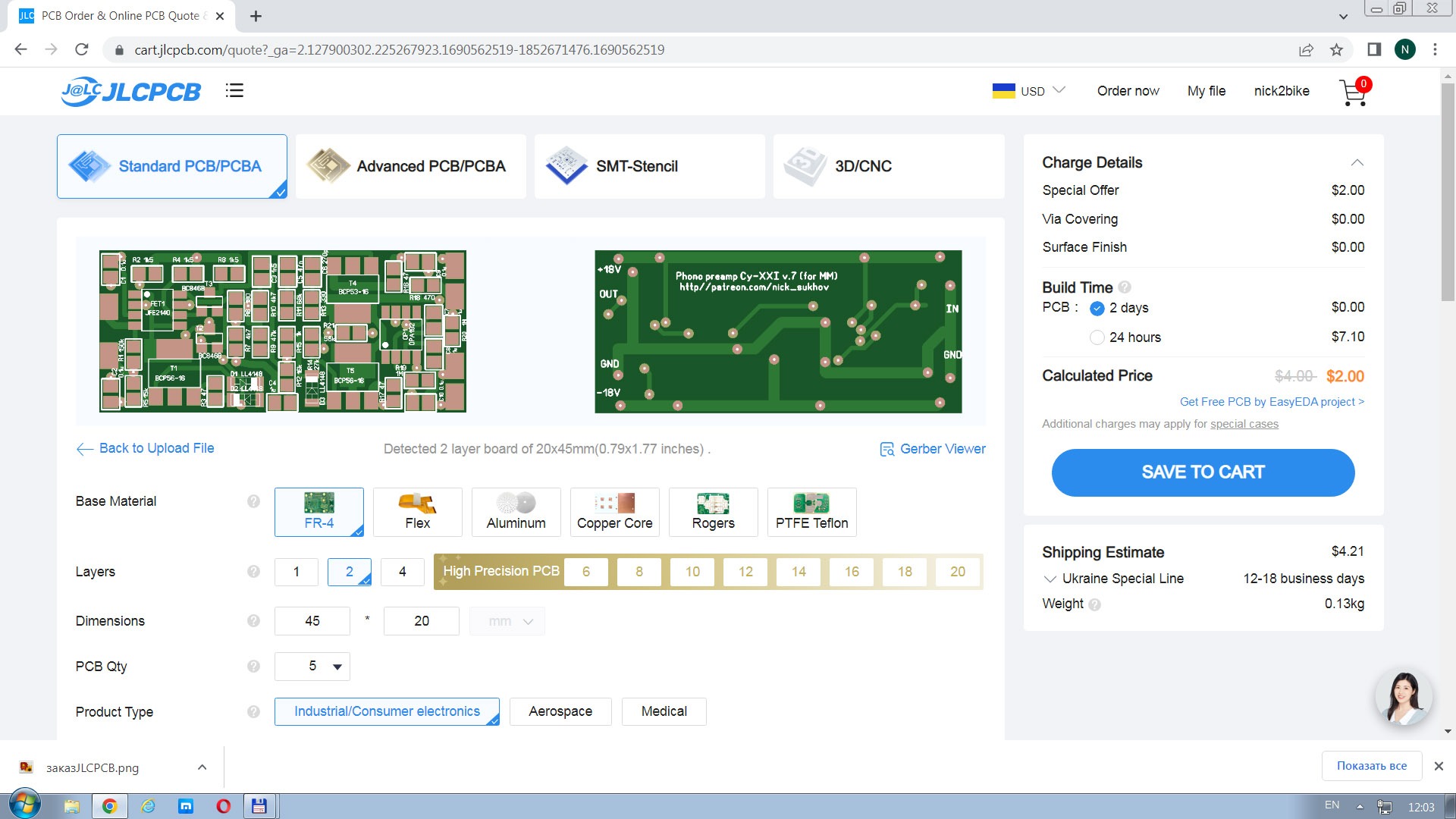This screenshot has height=819, width=1456.
Task: Open mm units dropdown
Action: 507,621
